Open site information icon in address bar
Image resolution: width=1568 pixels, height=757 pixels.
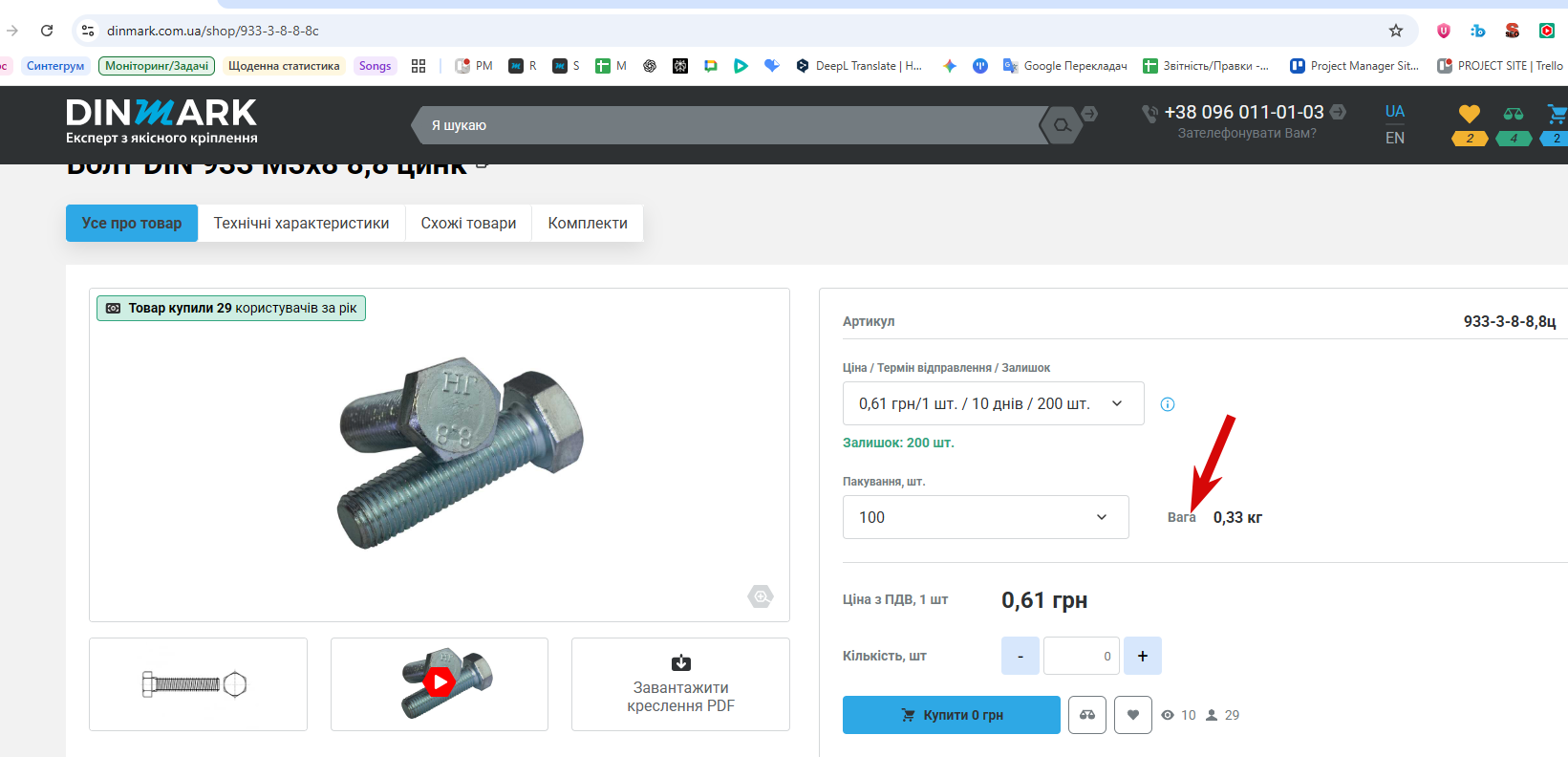coord(88,31)
